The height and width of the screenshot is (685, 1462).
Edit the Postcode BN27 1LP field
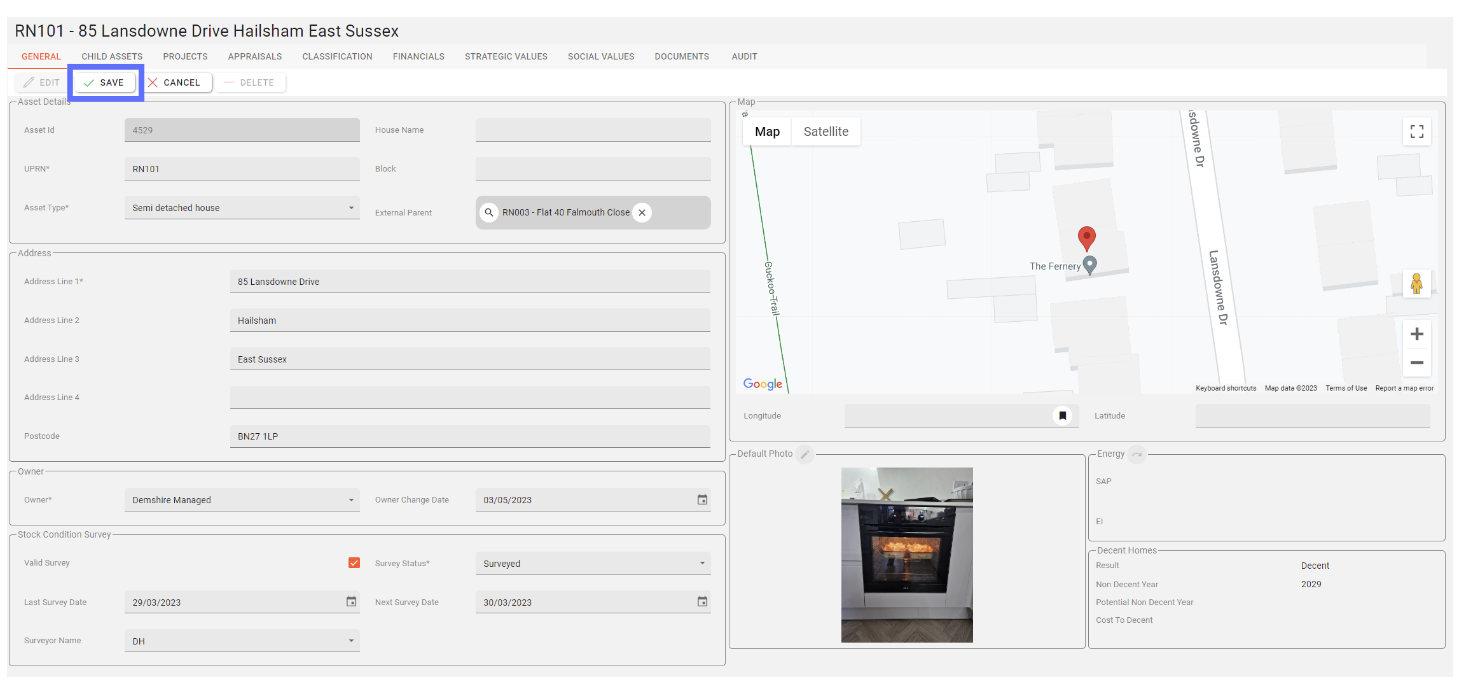coord(470,436)
